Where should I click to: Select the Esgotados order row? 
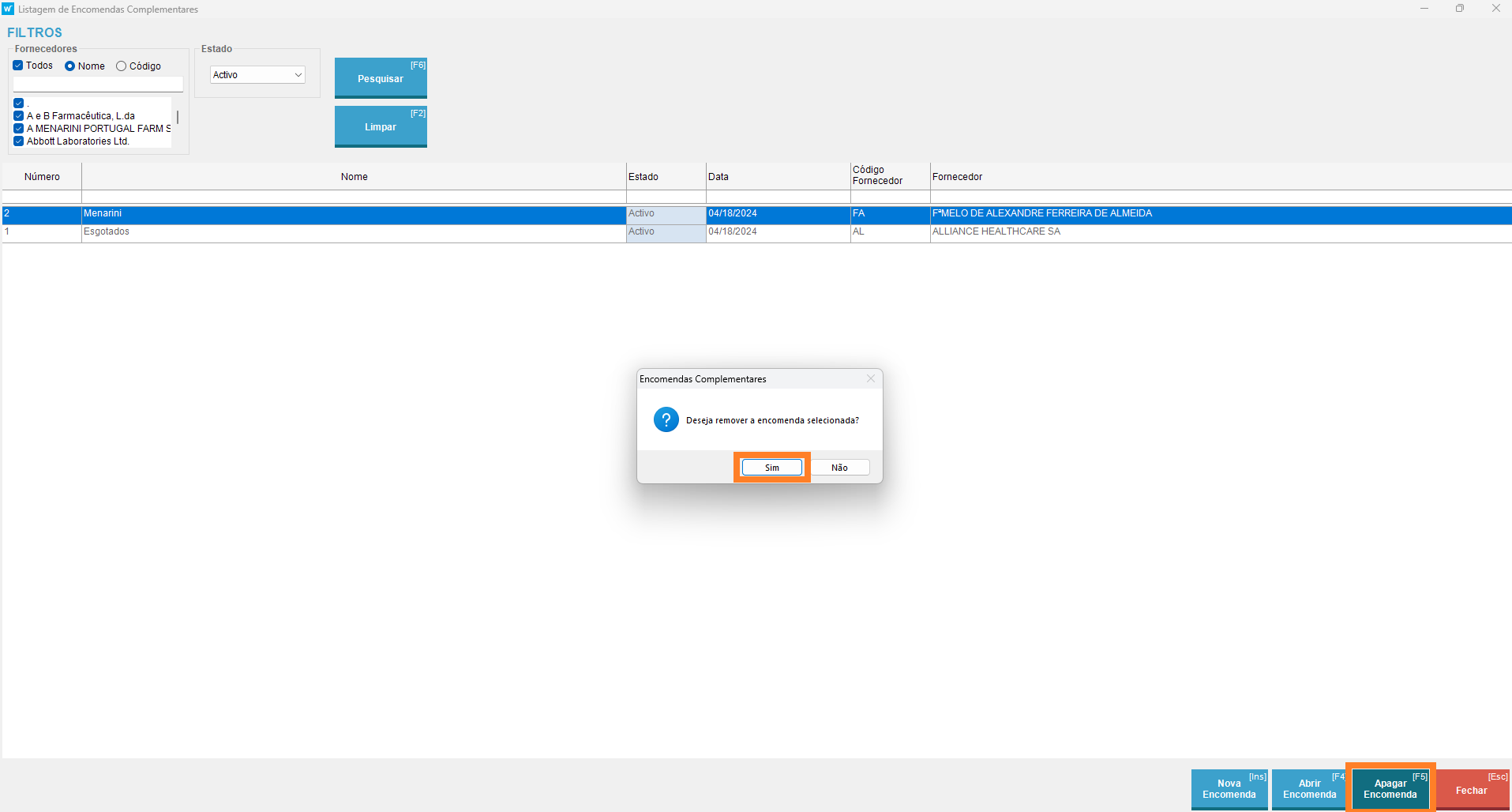tap(353, 232)
